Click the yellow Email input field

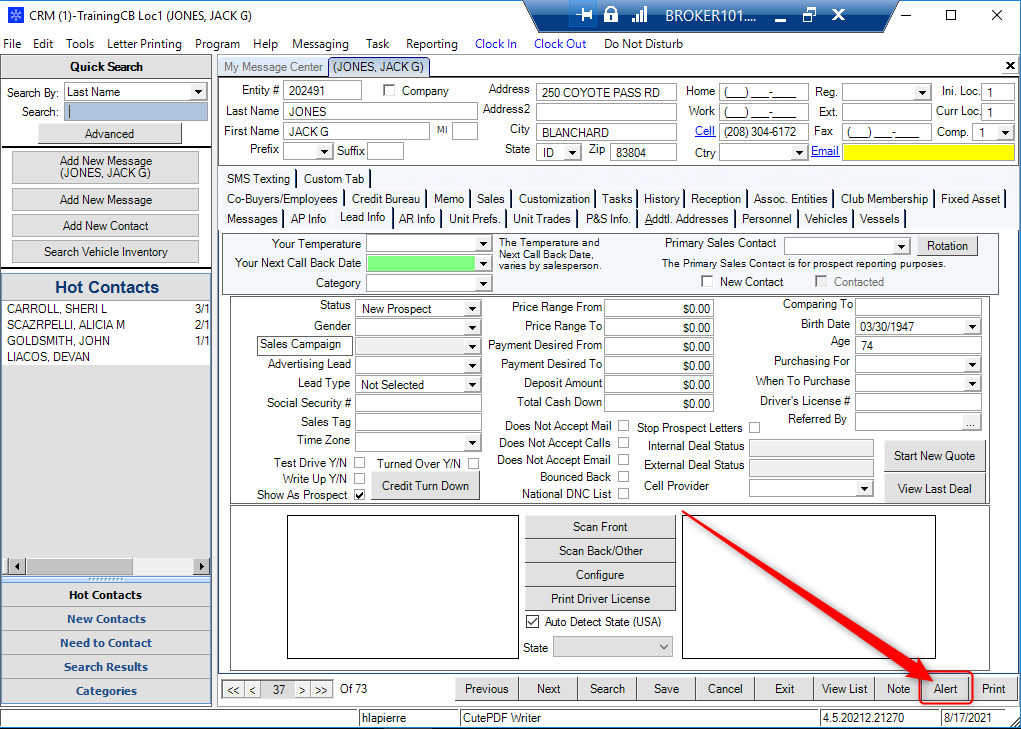[x=929, y=152]
